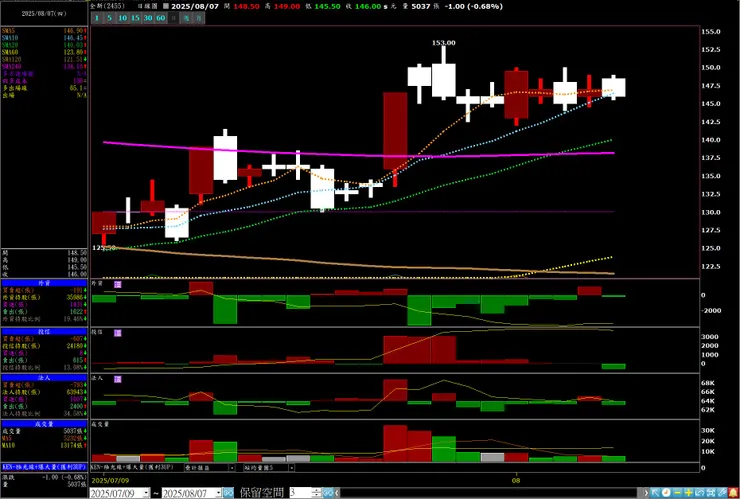
Task: Select the 融資 header in left panel
Action: [x=44, y=283]
